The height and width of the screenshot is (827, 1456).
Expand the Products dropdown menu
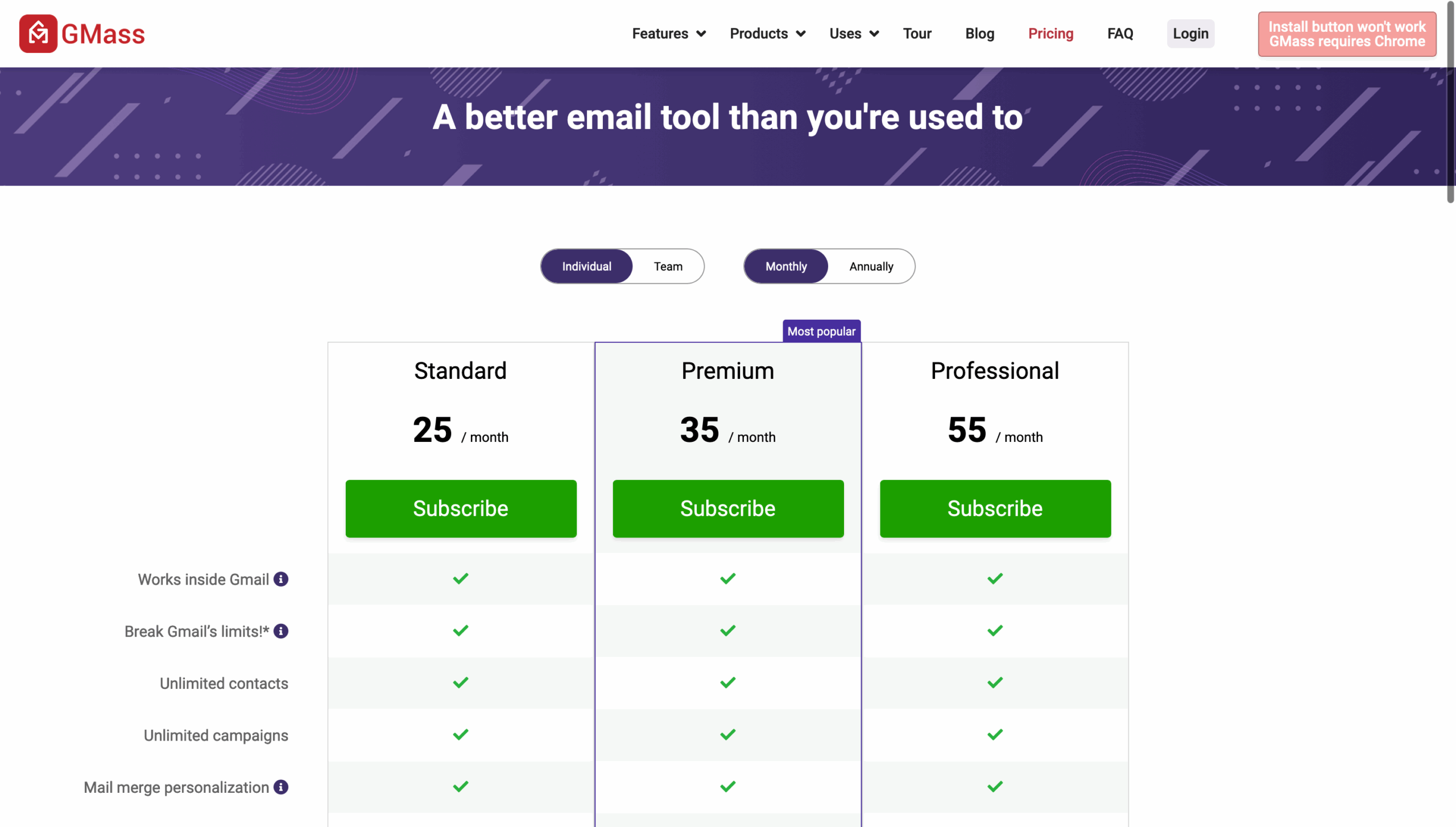768,34
